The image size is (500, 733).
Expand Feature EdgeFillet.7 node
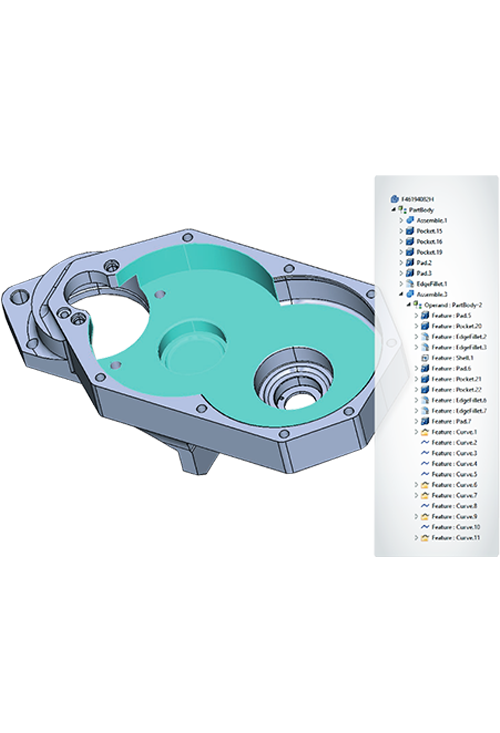click(416, 410)
